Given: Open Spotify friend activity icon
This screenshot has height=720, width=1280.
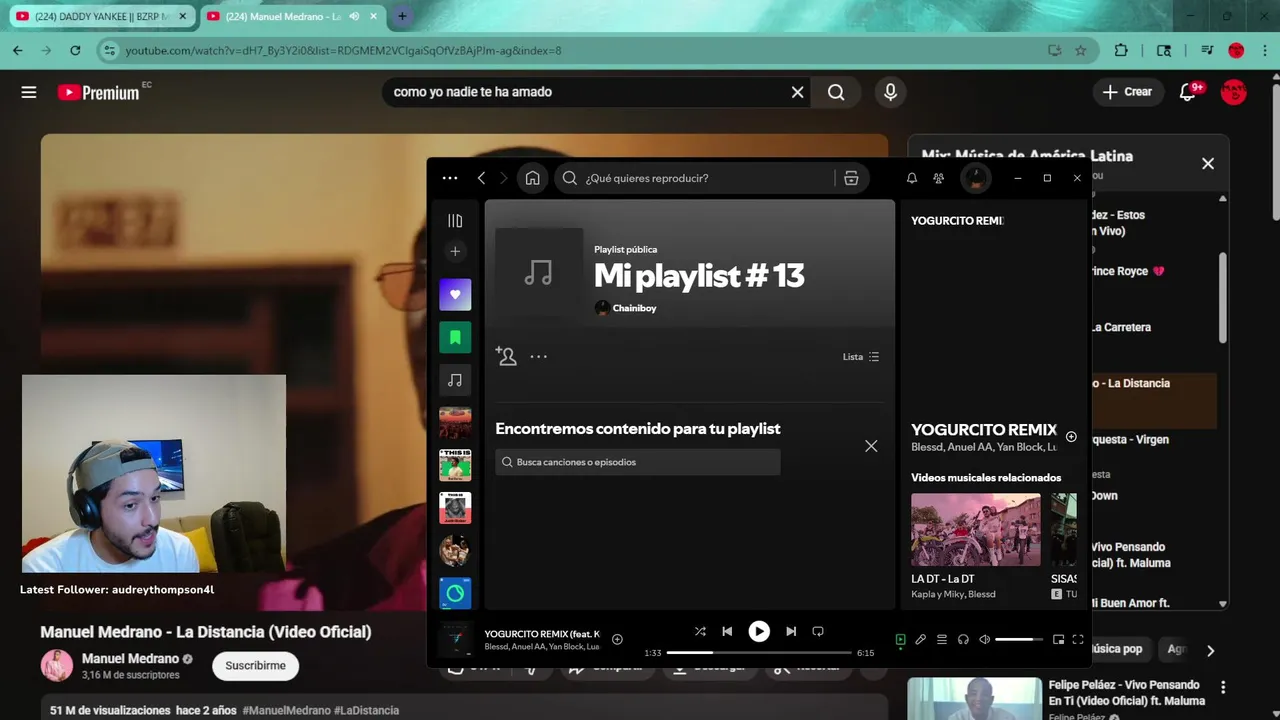Looking at the screenshot, I should [938, 178].
